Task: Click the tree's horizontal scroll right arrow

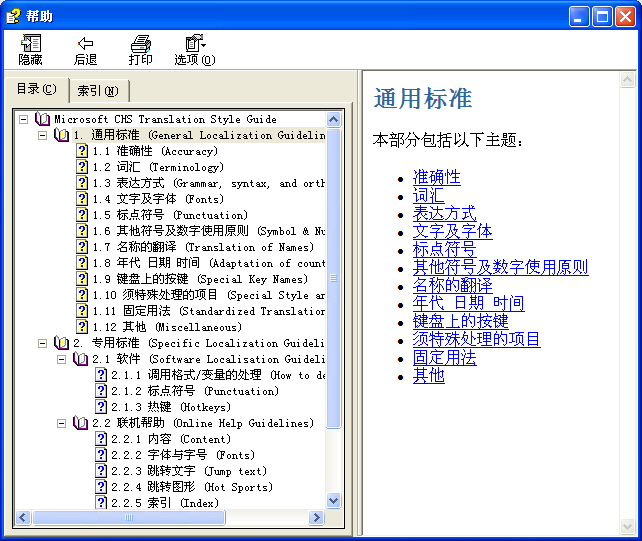Action: coord(316,517)
